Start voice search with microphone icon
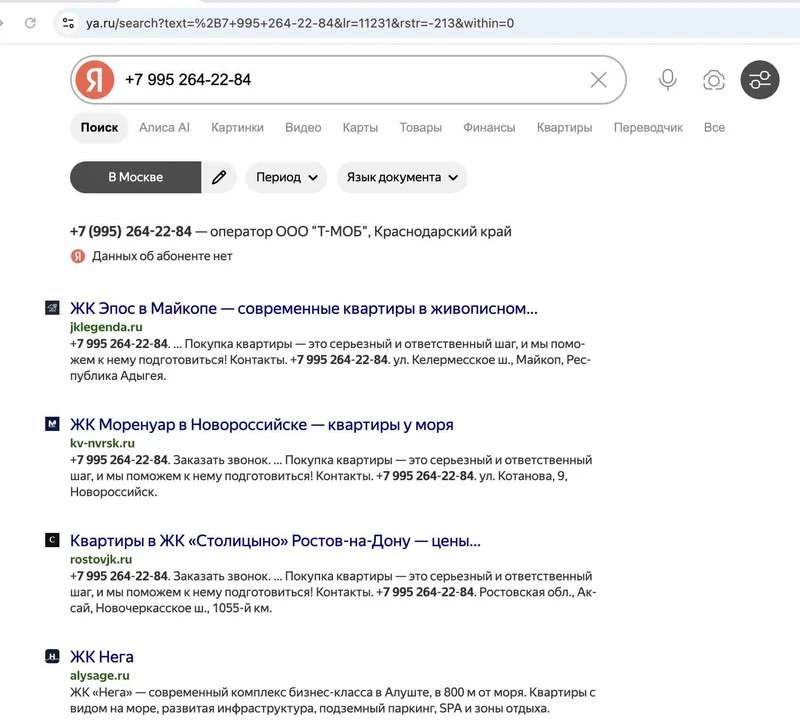This screenshot has height=728, width=800. coord(667,80)
